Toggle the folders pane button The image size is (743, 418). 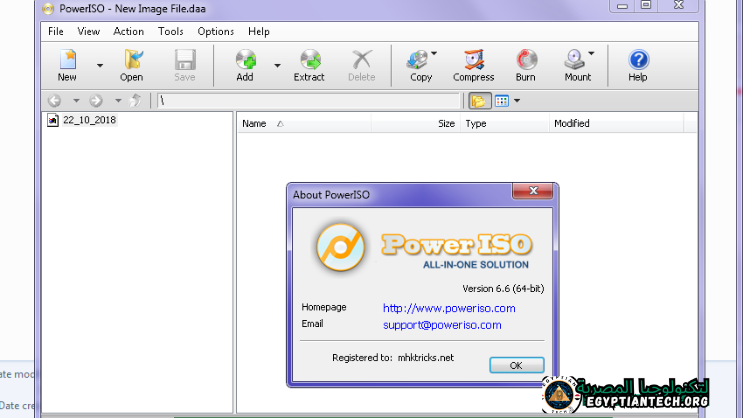tap(479, 100)
